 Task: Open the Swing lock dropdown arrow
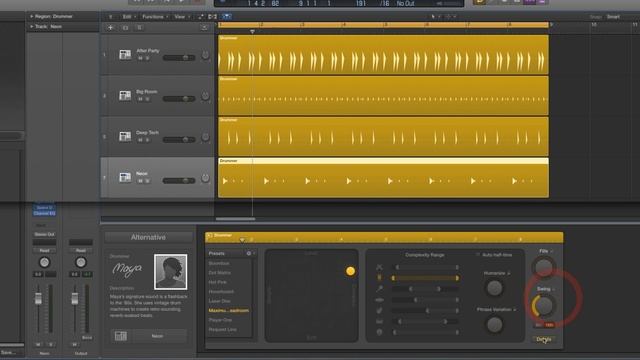[554, 289]
